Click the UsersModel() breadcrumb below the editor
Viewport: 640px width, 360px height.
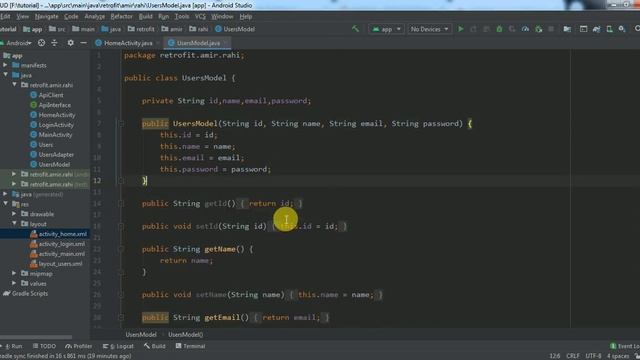(x=186, y=335)
